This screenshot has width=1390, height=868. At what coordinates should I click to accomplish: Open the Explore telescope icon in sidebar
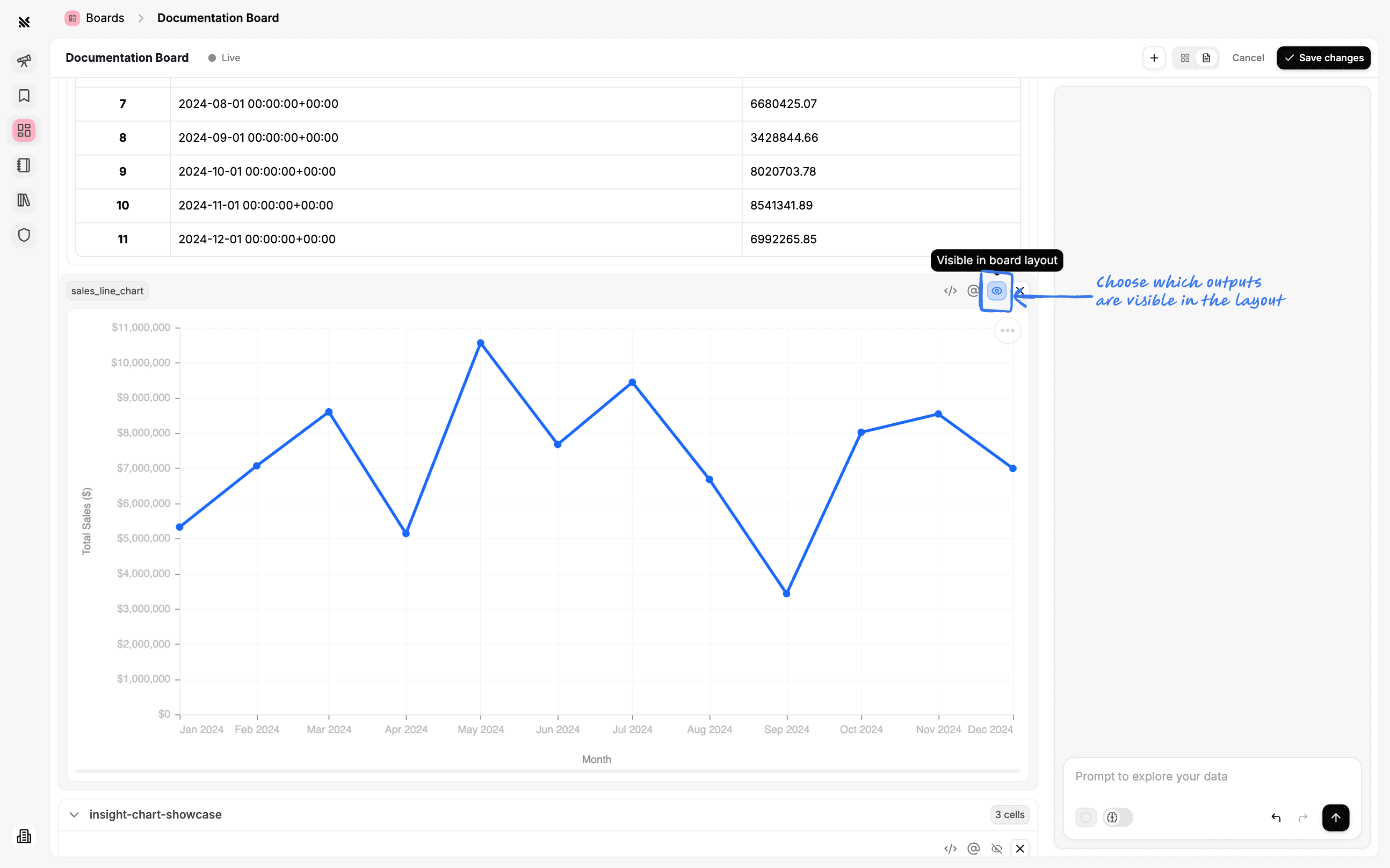[24, 61]
